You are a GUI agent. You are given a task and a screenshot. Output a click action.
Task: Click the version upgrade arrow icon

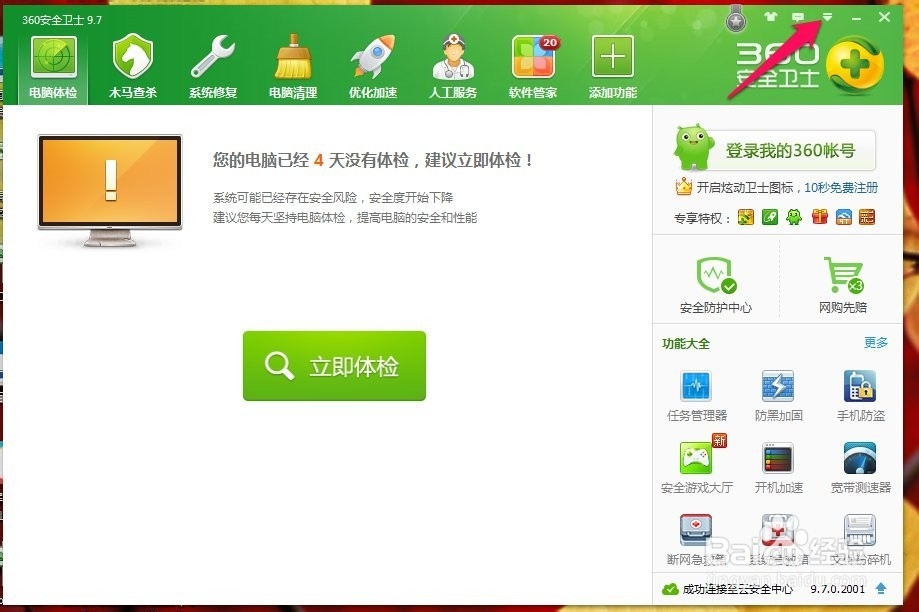880,589
